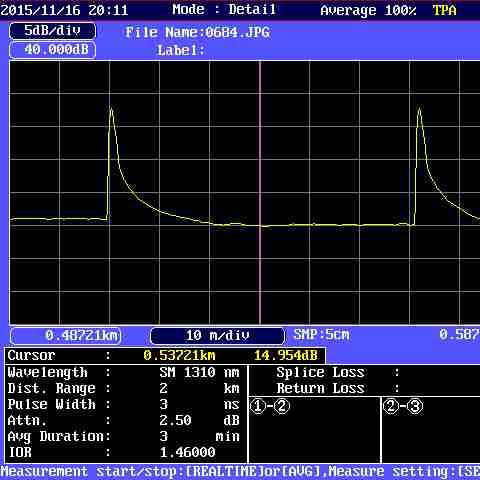480x480 pixels.
Task: Select the 40.000dB offset field
Action: point(53,50)
